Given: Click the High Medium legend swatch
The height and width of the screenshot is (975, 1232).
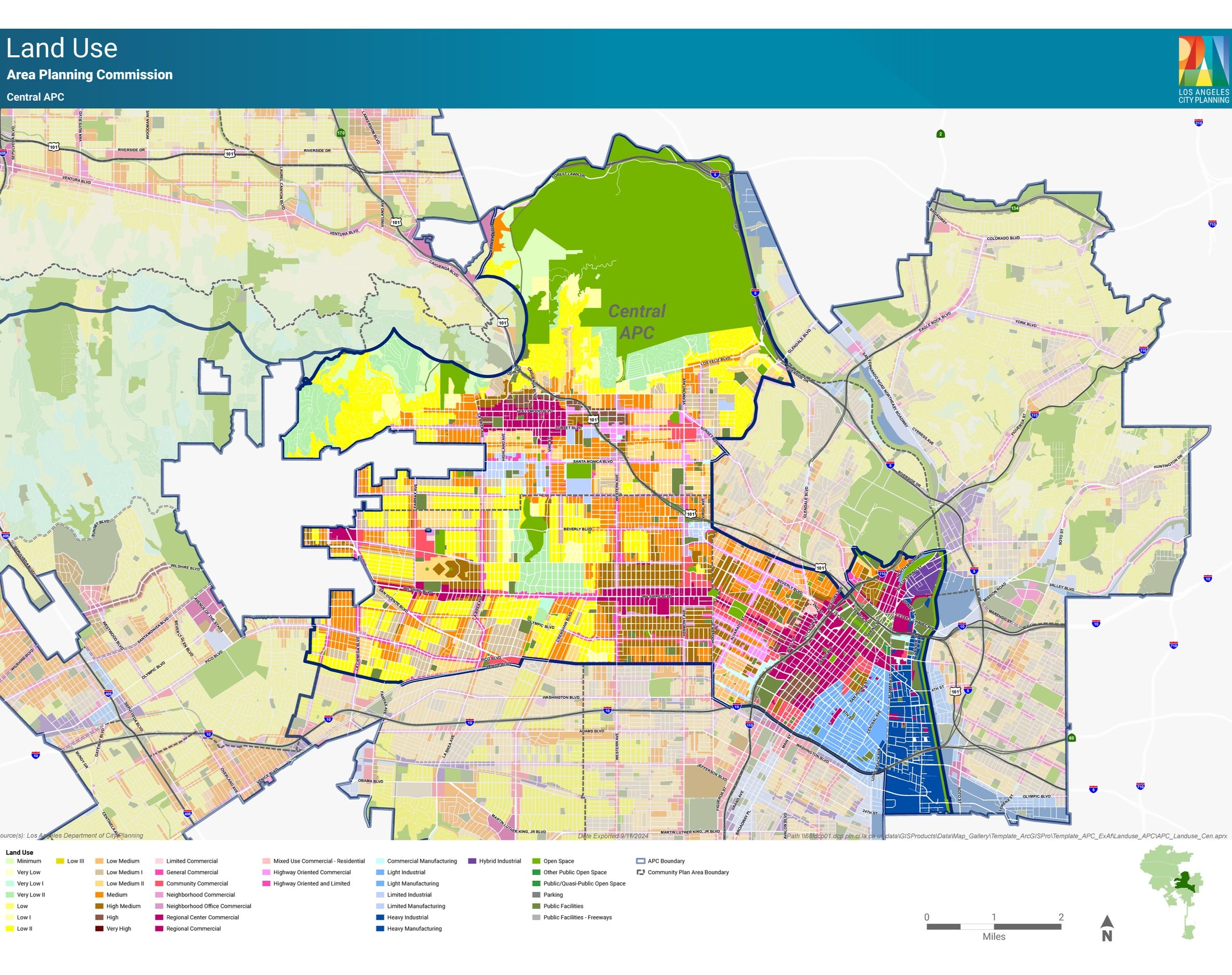Looking at the screenshot, I should (99, 906).
